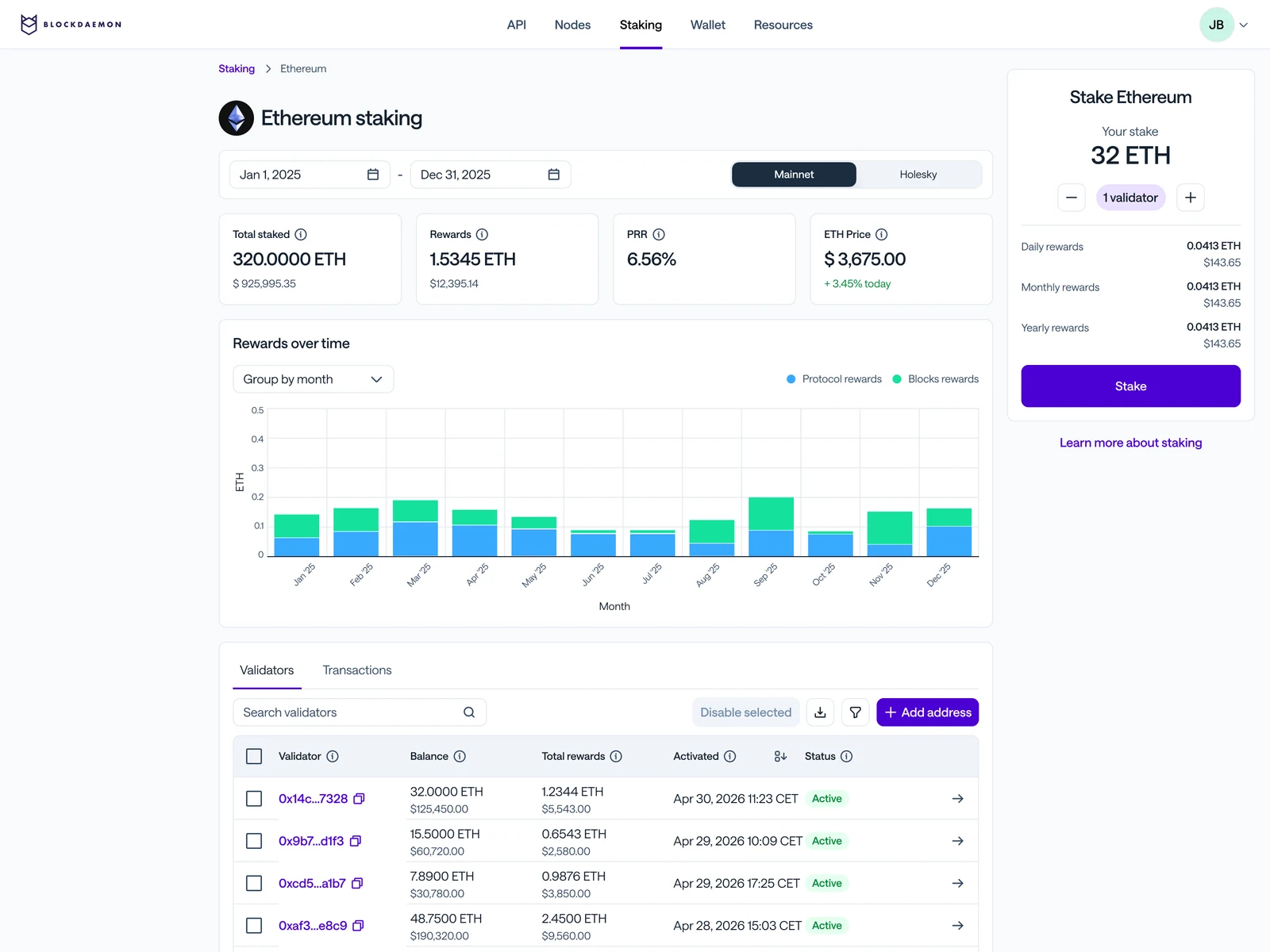This screenshot has width=1270, height=952.
Task: Download validators list icon
Action: click(x=820, y=712)
